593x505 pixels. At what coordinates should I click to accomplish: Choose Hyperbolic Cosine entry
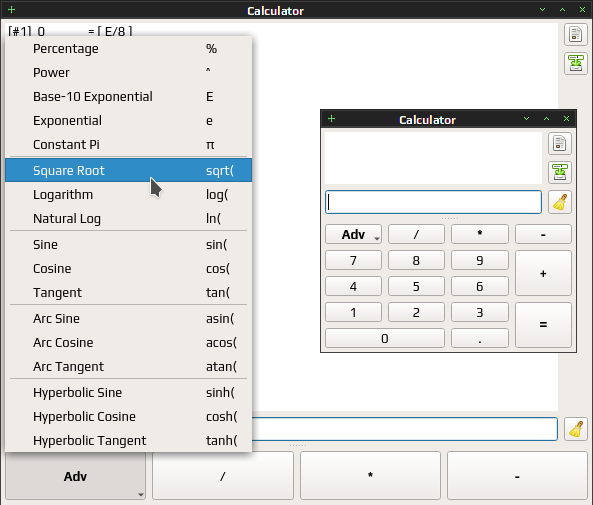128,416
